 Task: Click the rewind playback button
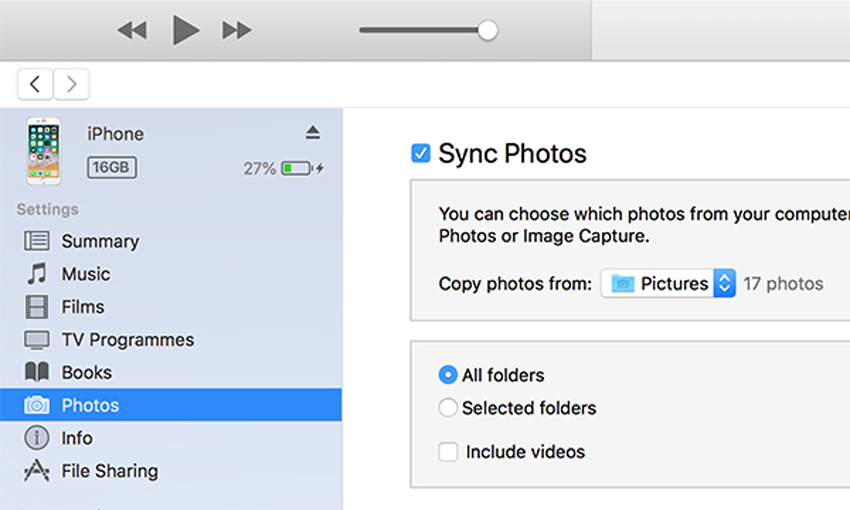[132, 30]
